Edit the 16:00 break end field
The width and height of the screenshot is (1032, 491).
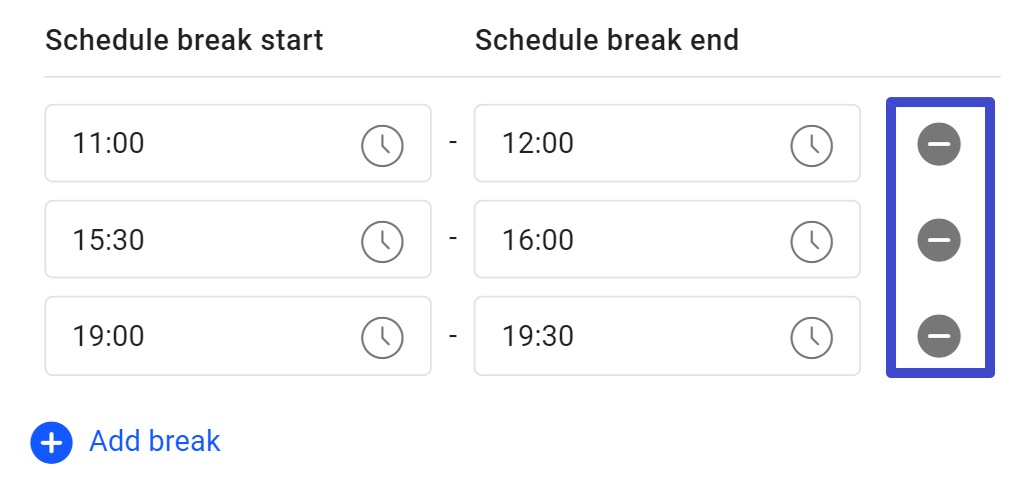click(667, 239)
